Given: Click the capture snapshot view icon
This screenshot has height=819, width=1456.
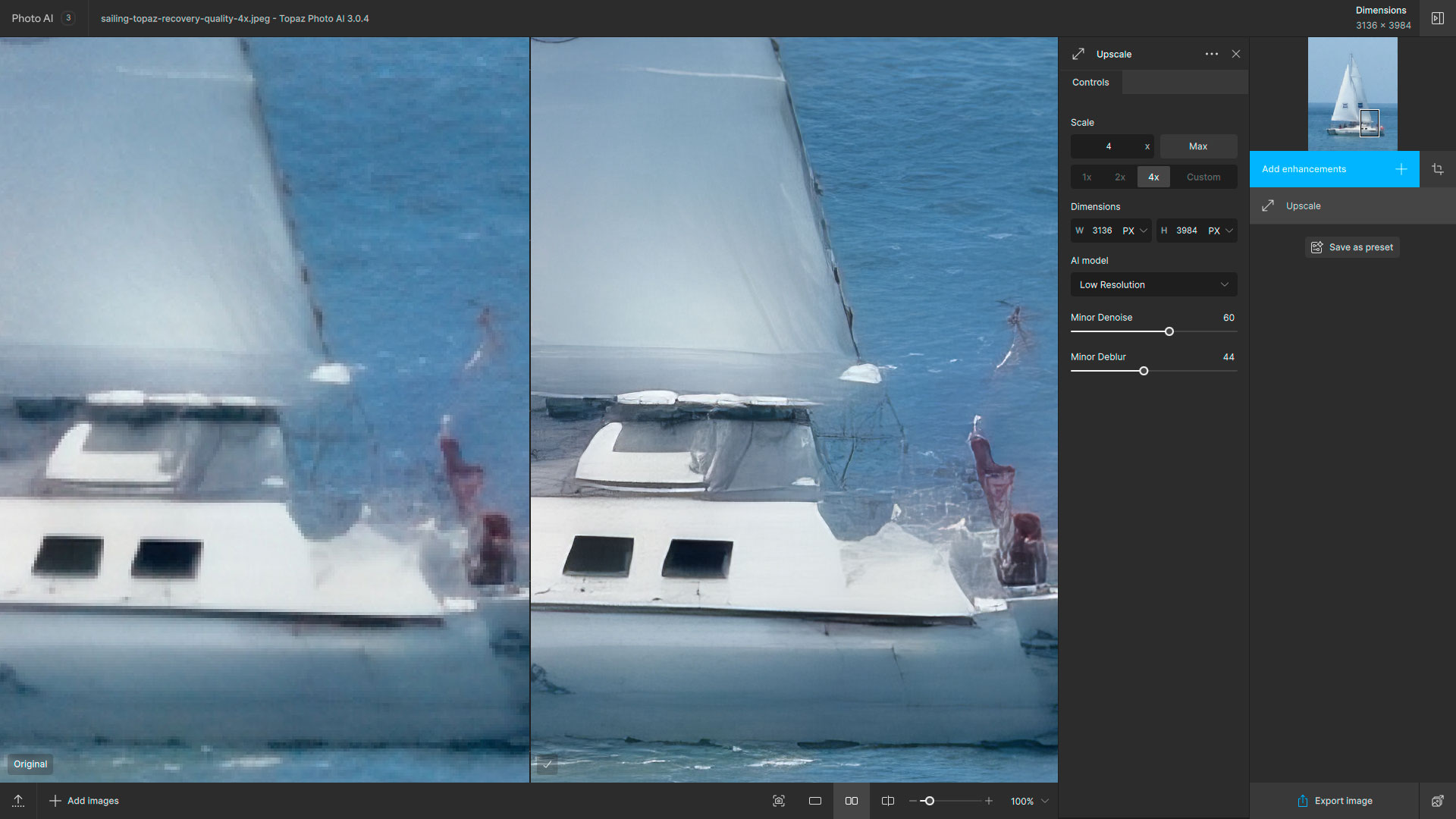Looking at the screenshot, I should 778,801.
